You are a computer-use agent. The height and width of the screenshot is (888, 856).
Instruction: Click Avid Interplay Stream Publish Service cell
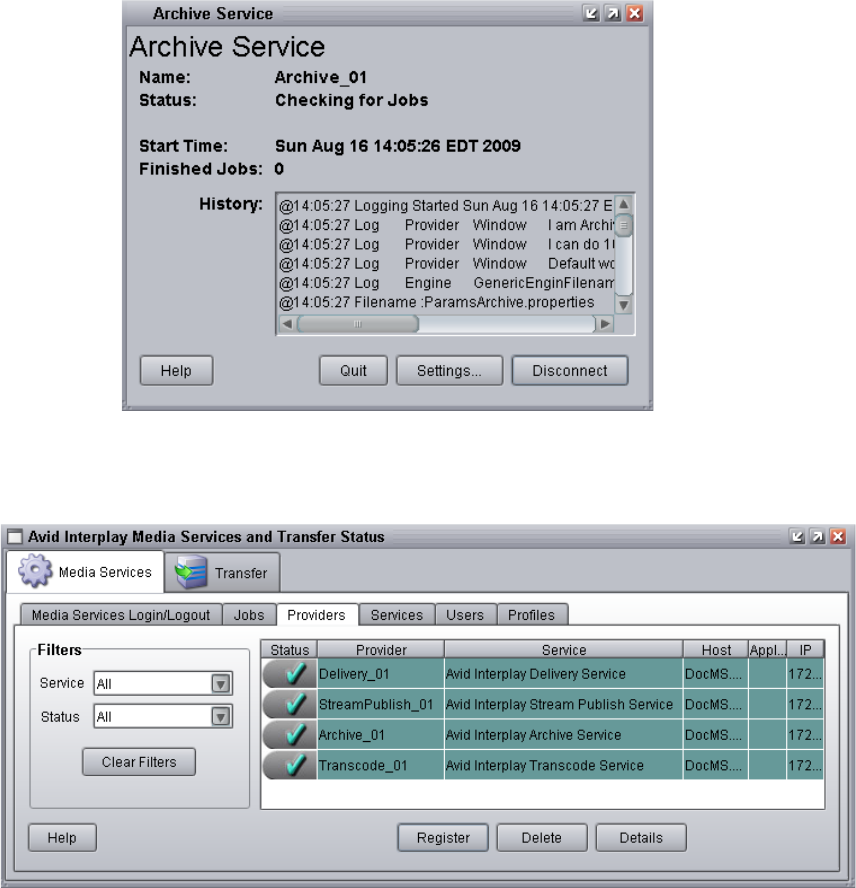coord(564,704)
